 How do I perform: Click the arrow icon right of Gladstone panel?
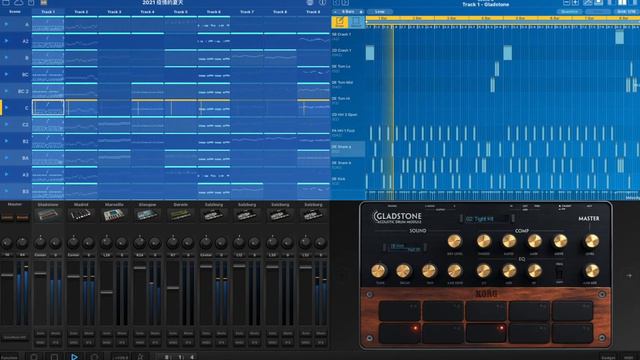coord(629,276)
